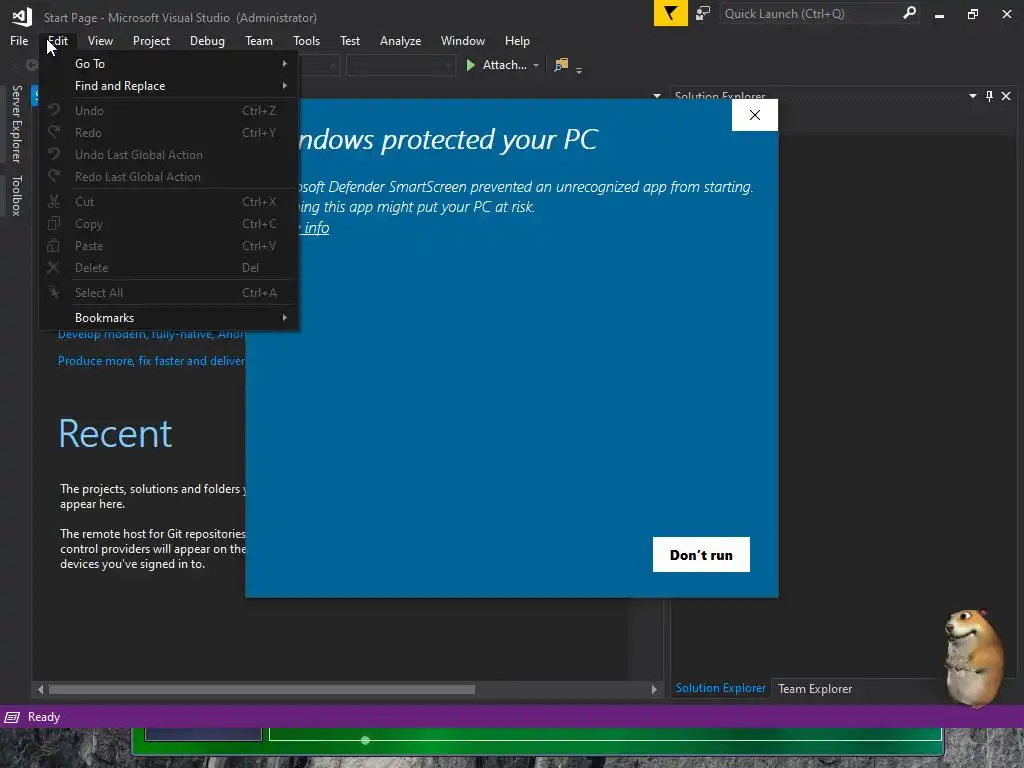
Task: Click the Paste clipboard icon
Action: point(54,246)
